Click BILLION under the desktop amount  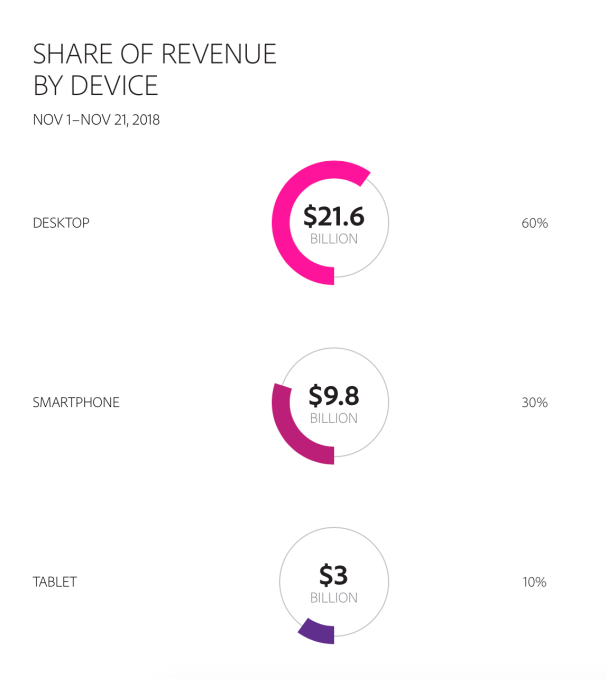(334, 239)
